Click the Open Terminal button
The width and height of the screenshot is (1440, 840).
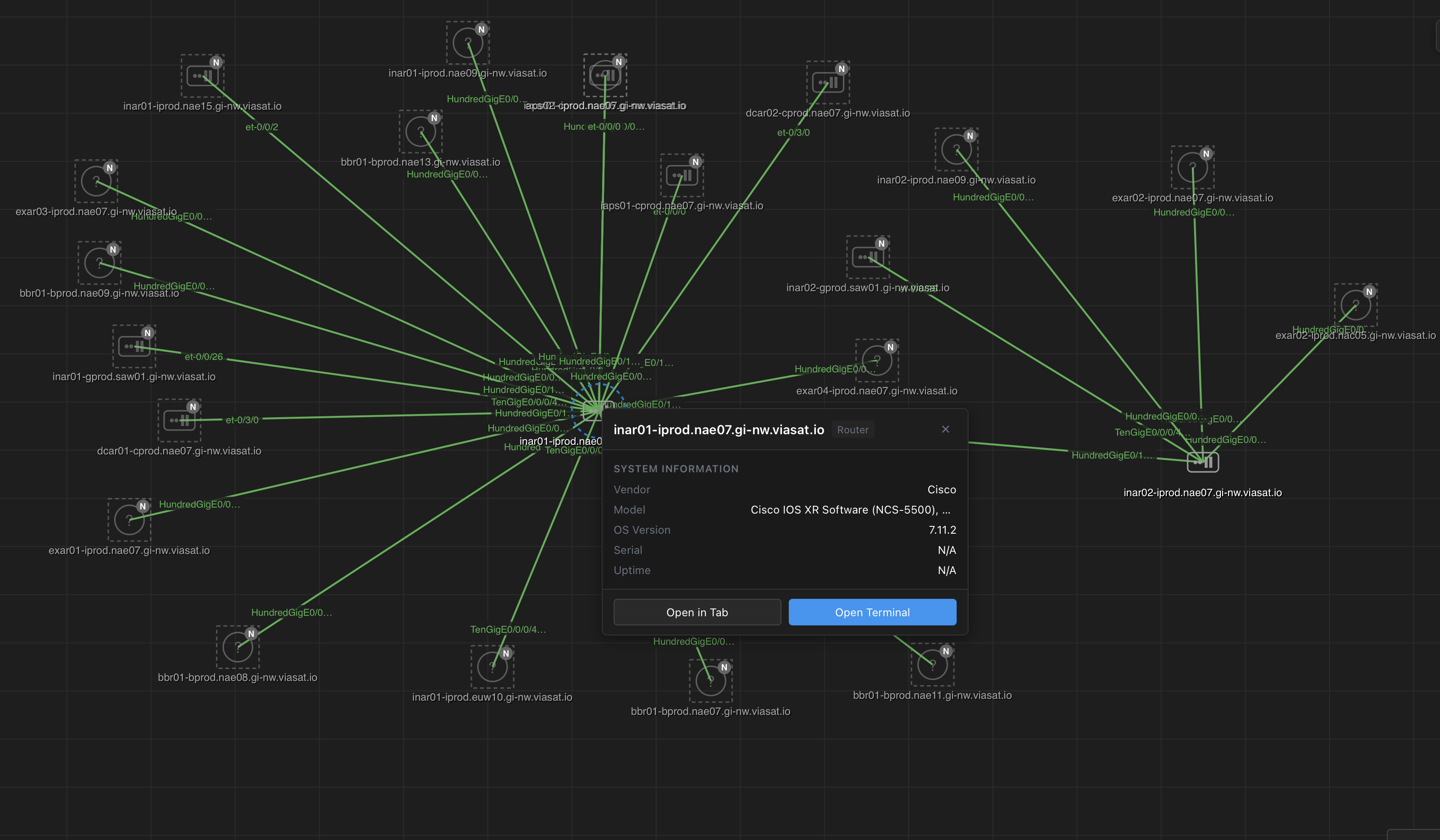[x=872, y=612]
